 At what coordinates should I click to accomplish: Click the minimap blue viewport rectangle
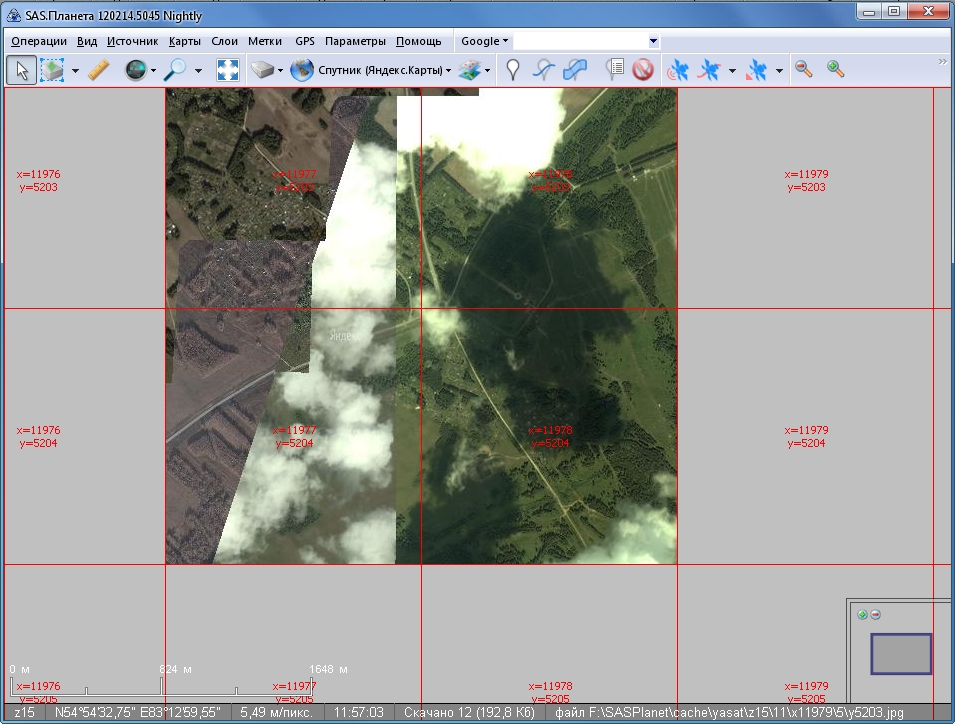click(900, 654)
